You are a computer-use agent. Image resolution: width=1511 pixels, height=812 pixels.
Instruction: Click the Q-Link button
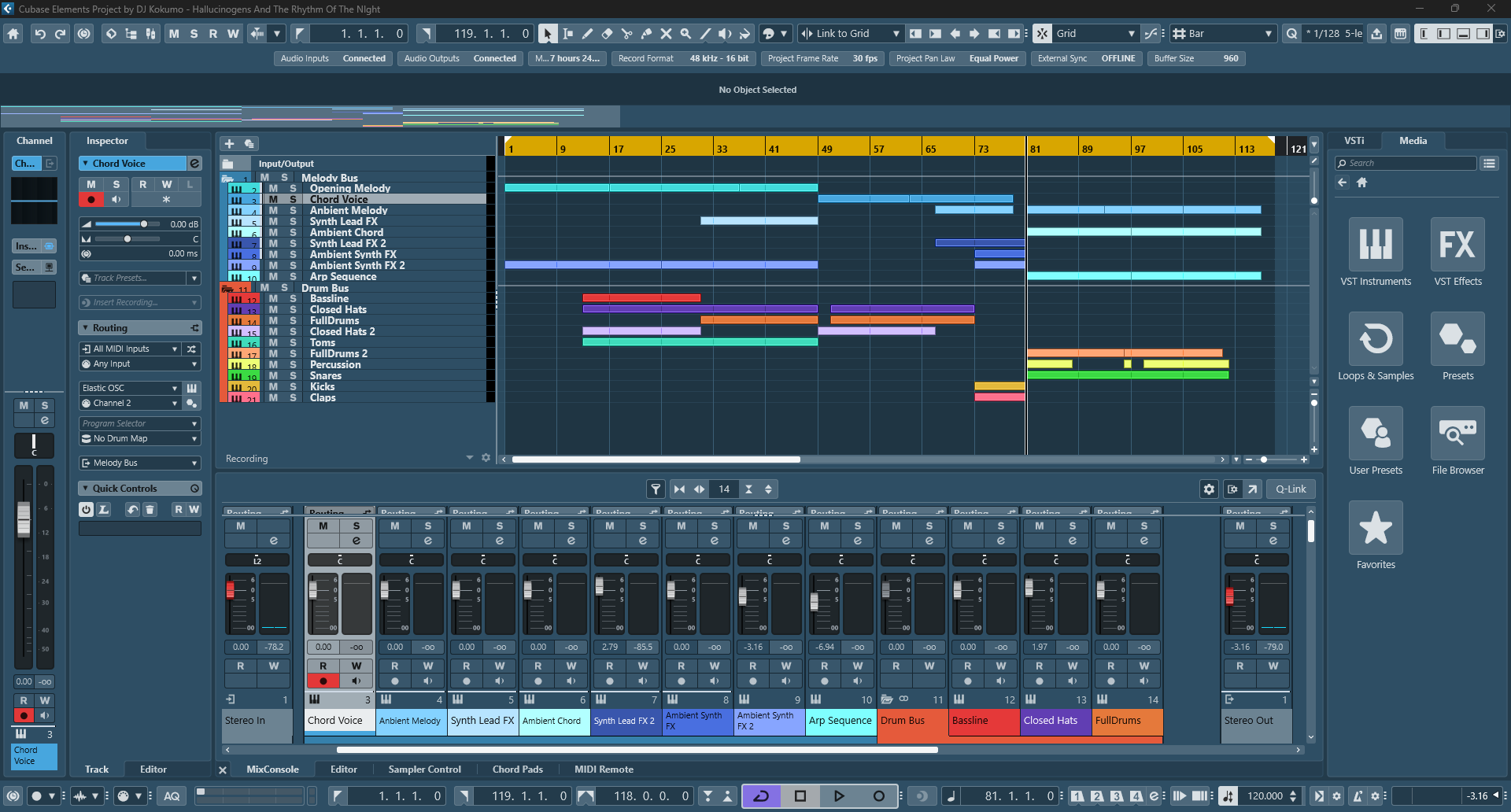click(1291, 489)
